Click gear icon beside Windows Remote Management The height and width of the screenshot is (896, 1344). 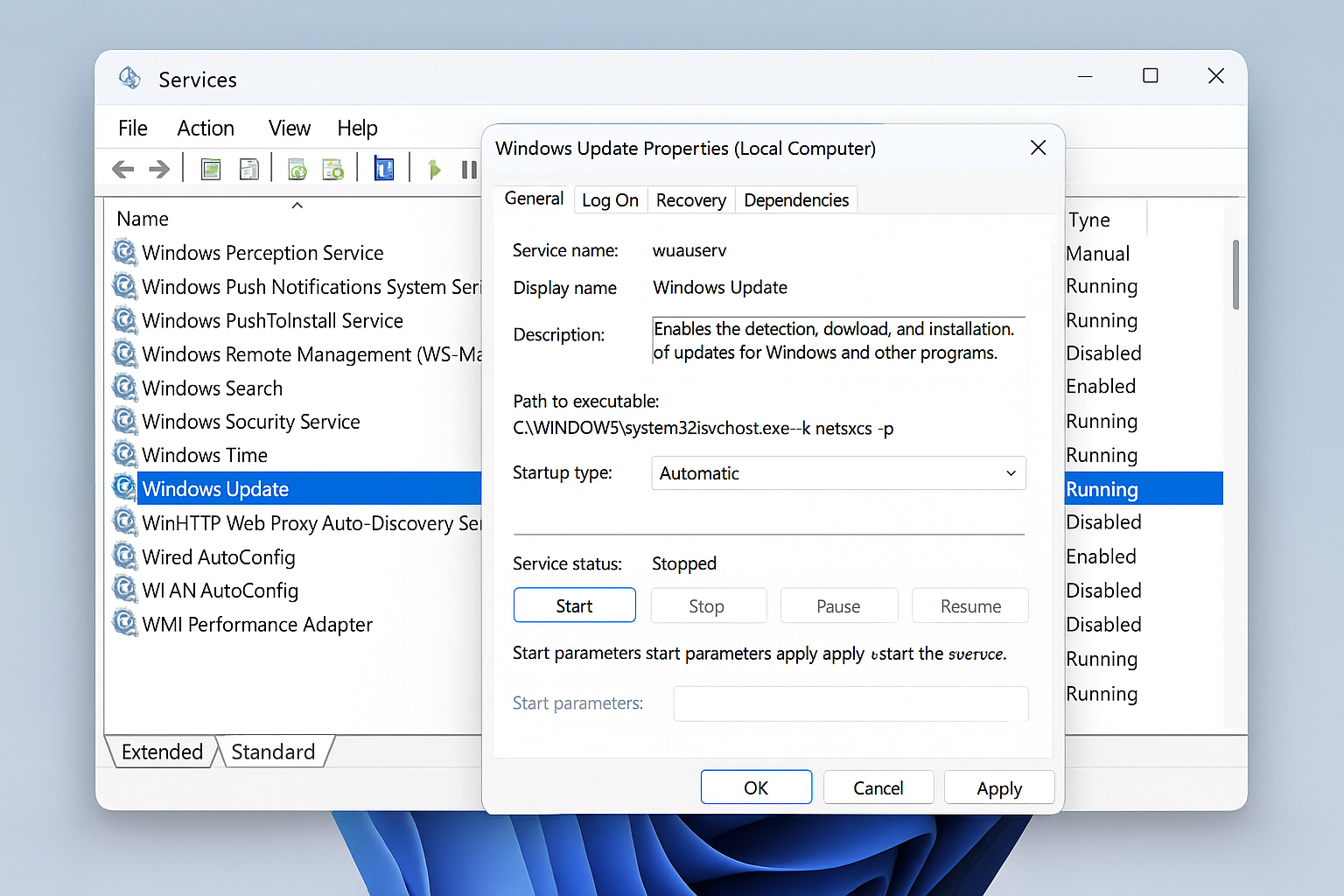click(125, 353)
